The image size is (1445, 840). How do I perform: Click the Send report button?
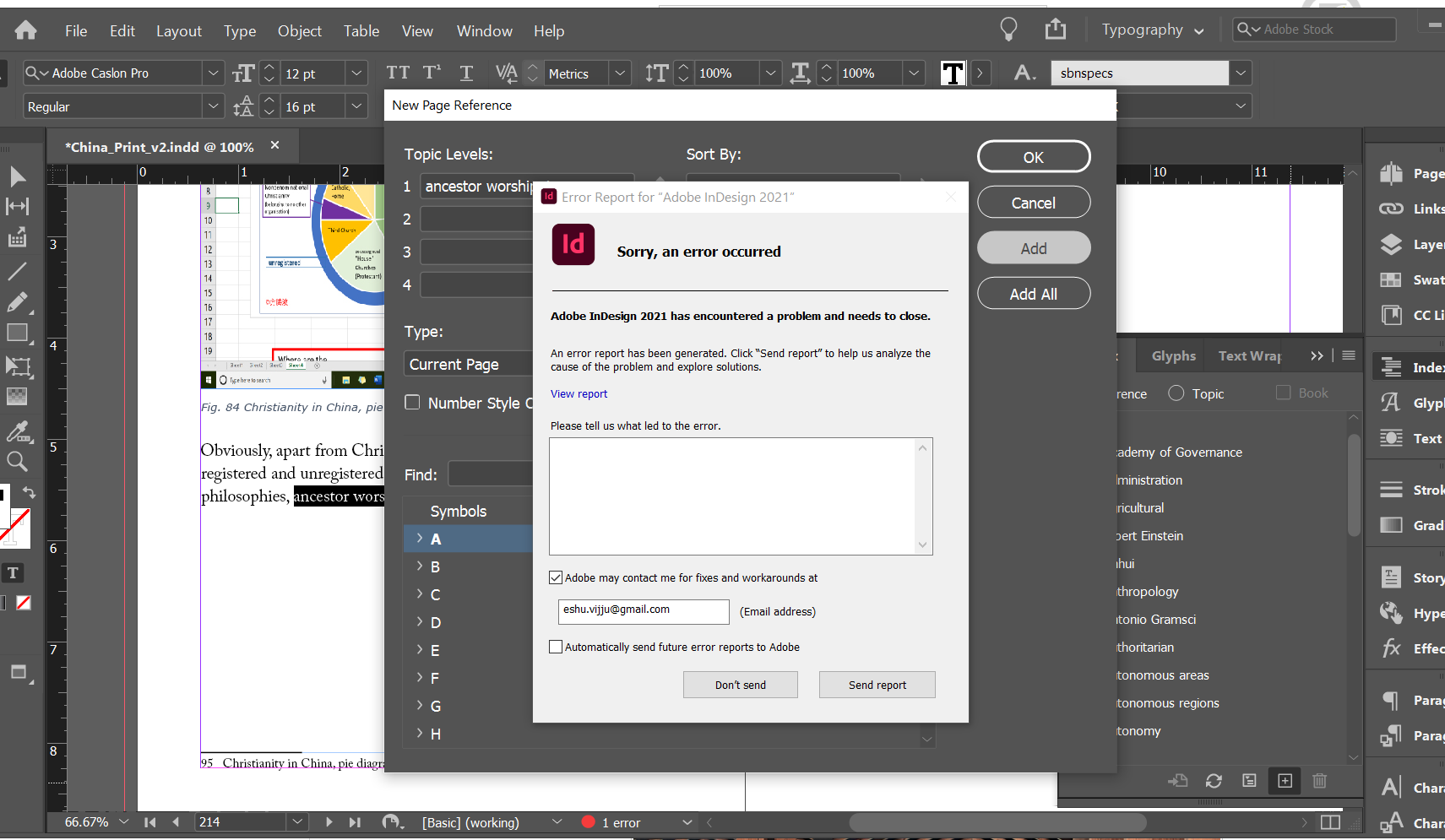coord(877,684)
